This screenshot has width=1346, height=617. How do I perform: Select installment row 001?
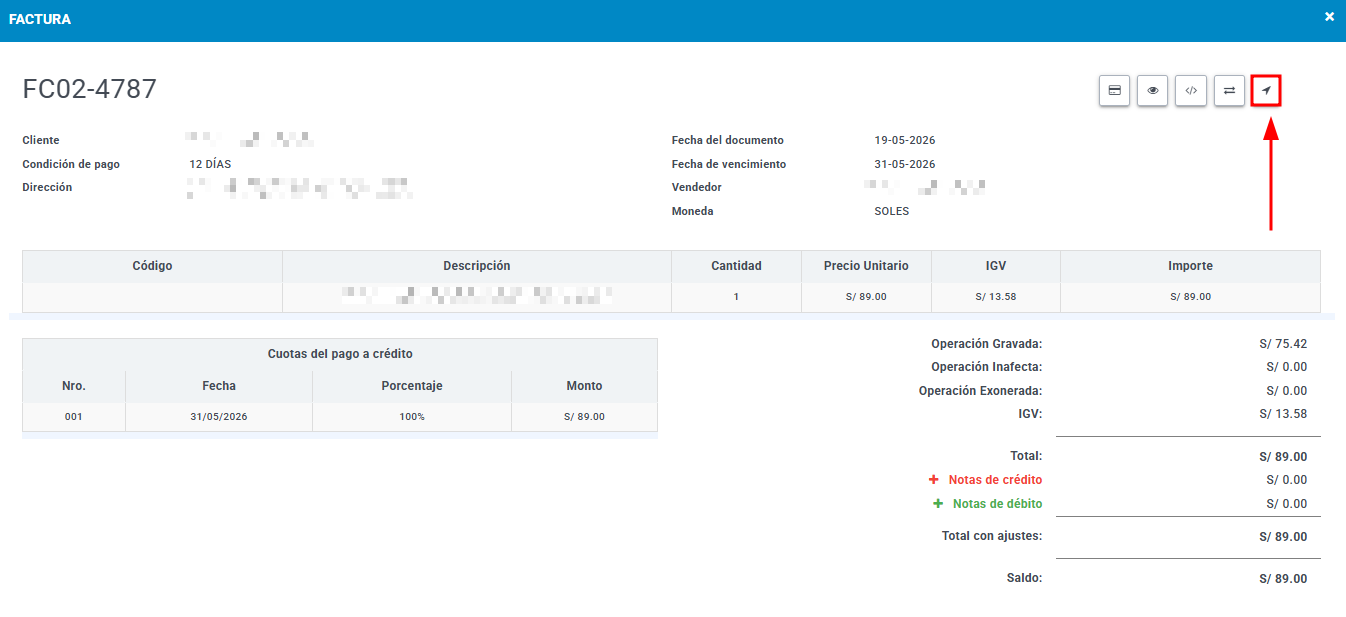point(340,417)
